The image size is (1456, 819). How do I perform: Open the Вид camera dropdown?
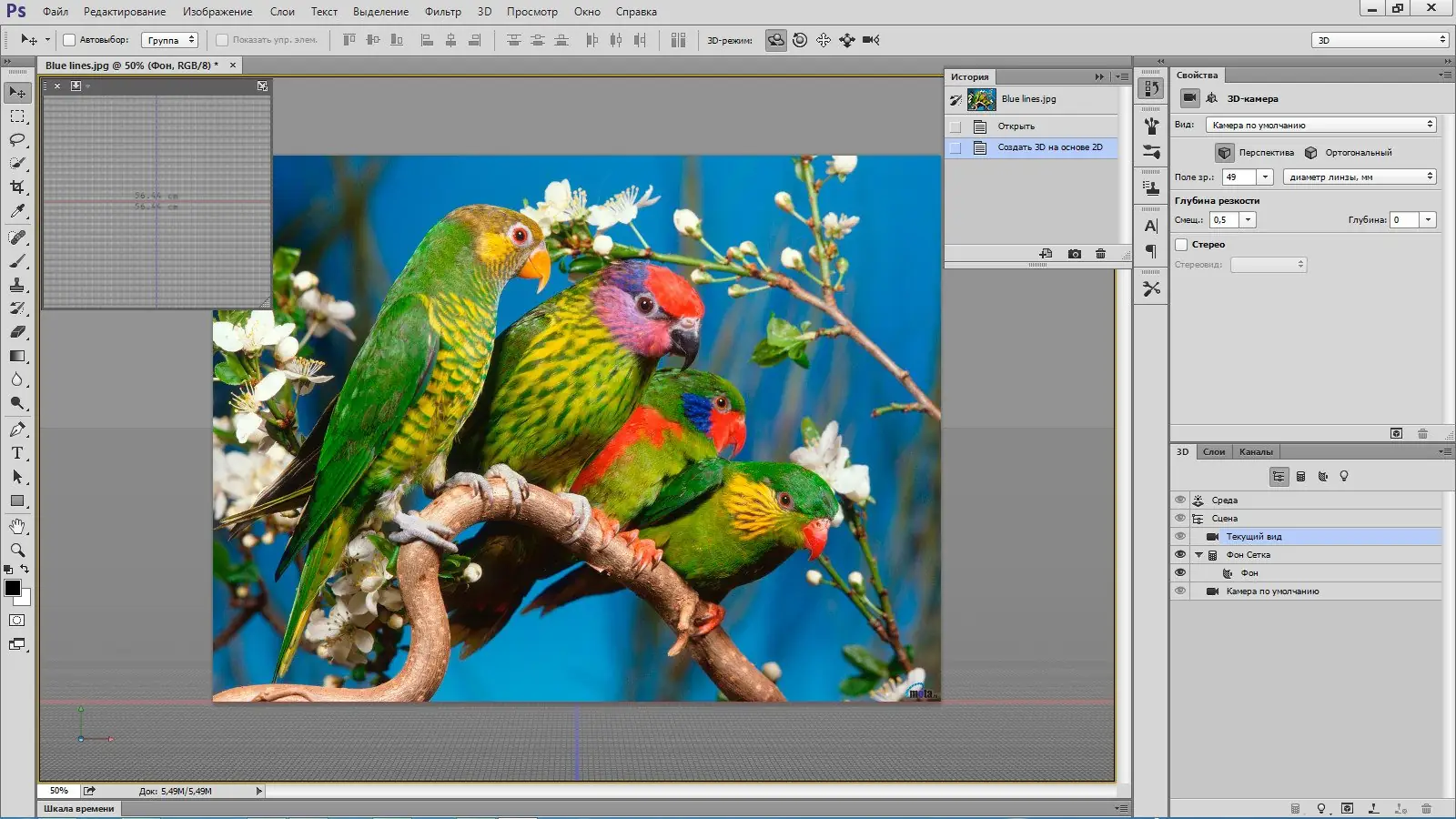[x=1320, y=125]
